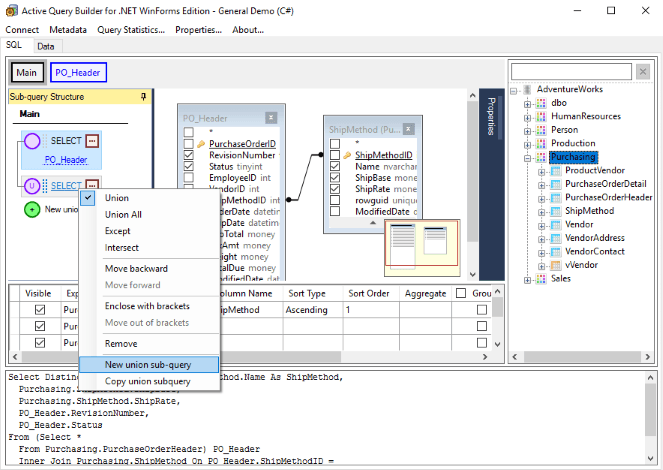Viewport: 663px width, 470px height.
Task: Click inside the metadata search field
Action: coord(571,71)
